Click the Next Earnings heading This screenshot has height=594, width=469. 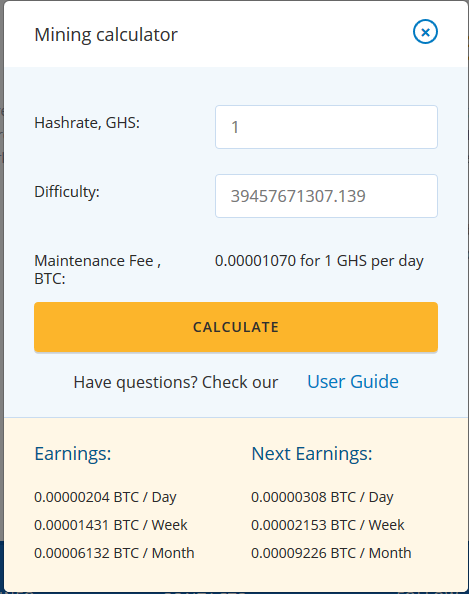point(312,453)
